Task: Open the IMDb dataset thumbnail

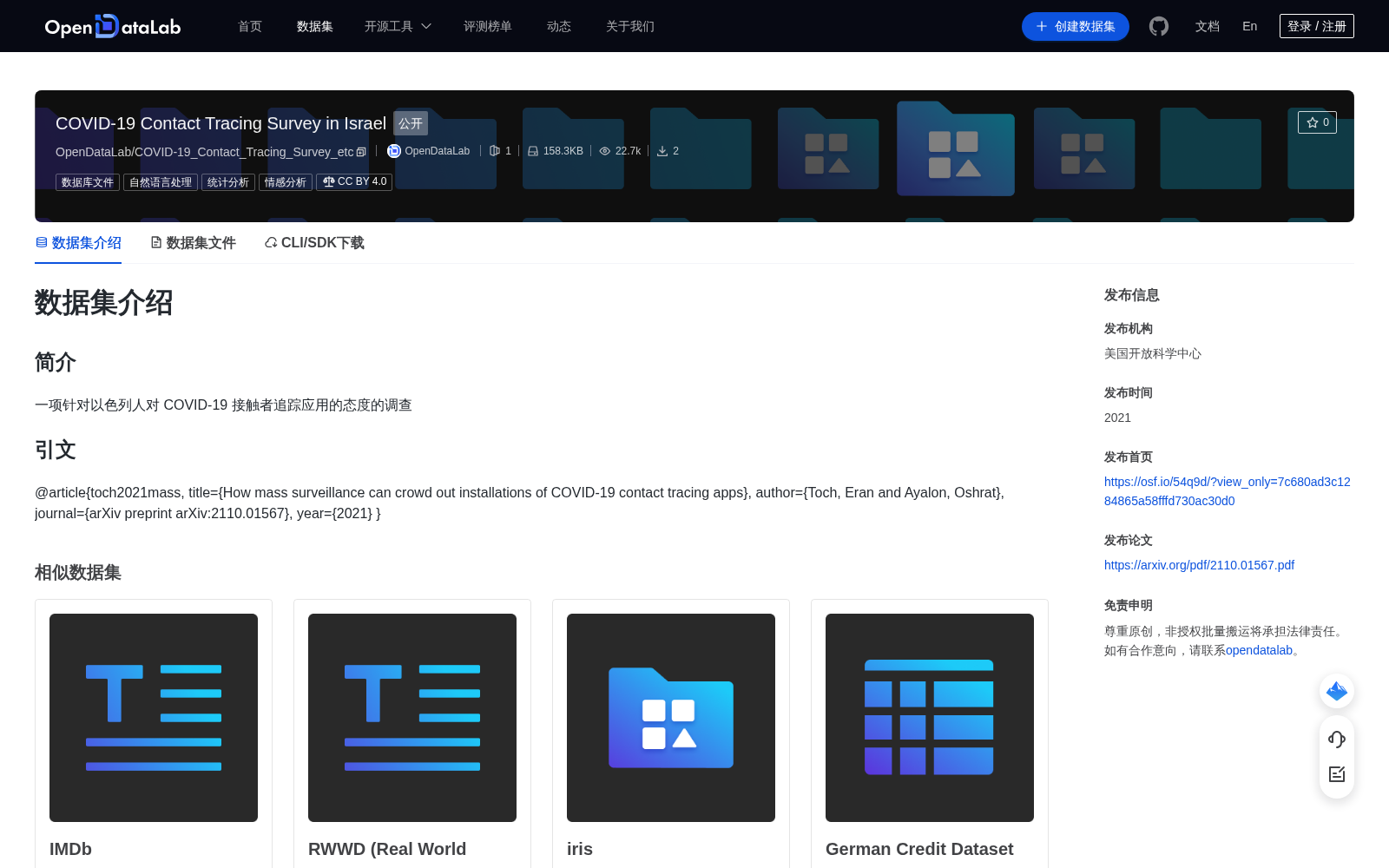Action: tap(154, 718)
